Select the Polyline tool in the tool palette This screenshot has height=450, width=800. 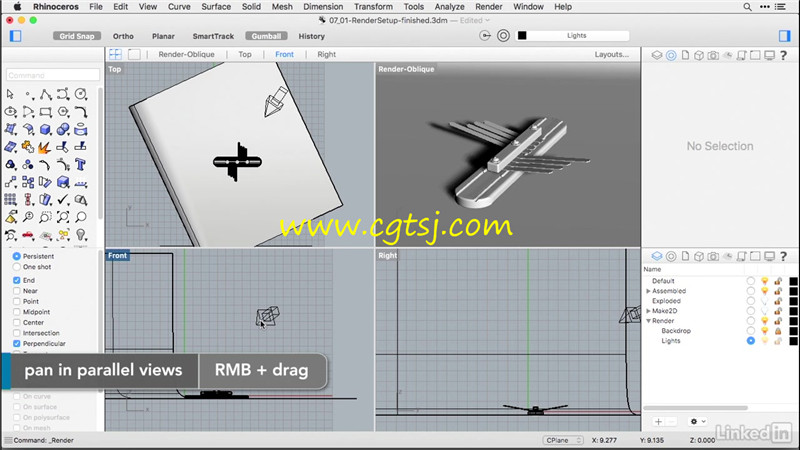45,94
